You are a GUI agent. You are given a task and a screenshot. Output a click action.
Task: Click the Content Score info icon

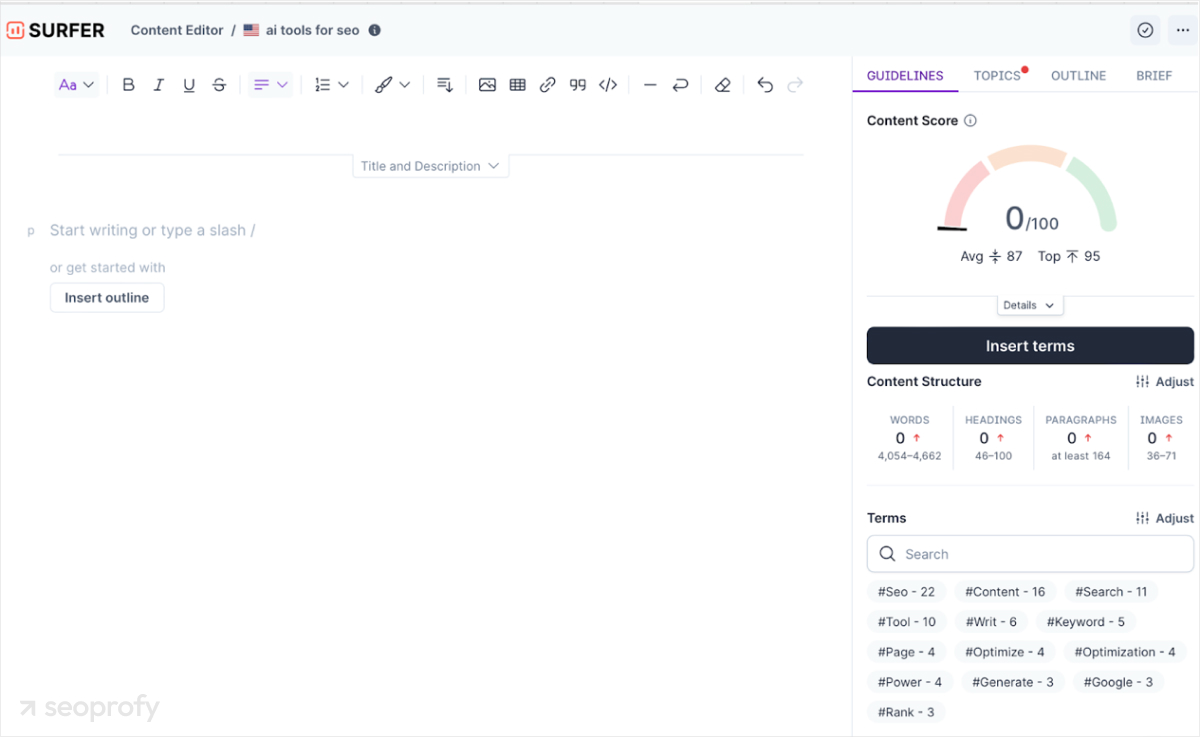pyautogui.click(x=970, y=121)
